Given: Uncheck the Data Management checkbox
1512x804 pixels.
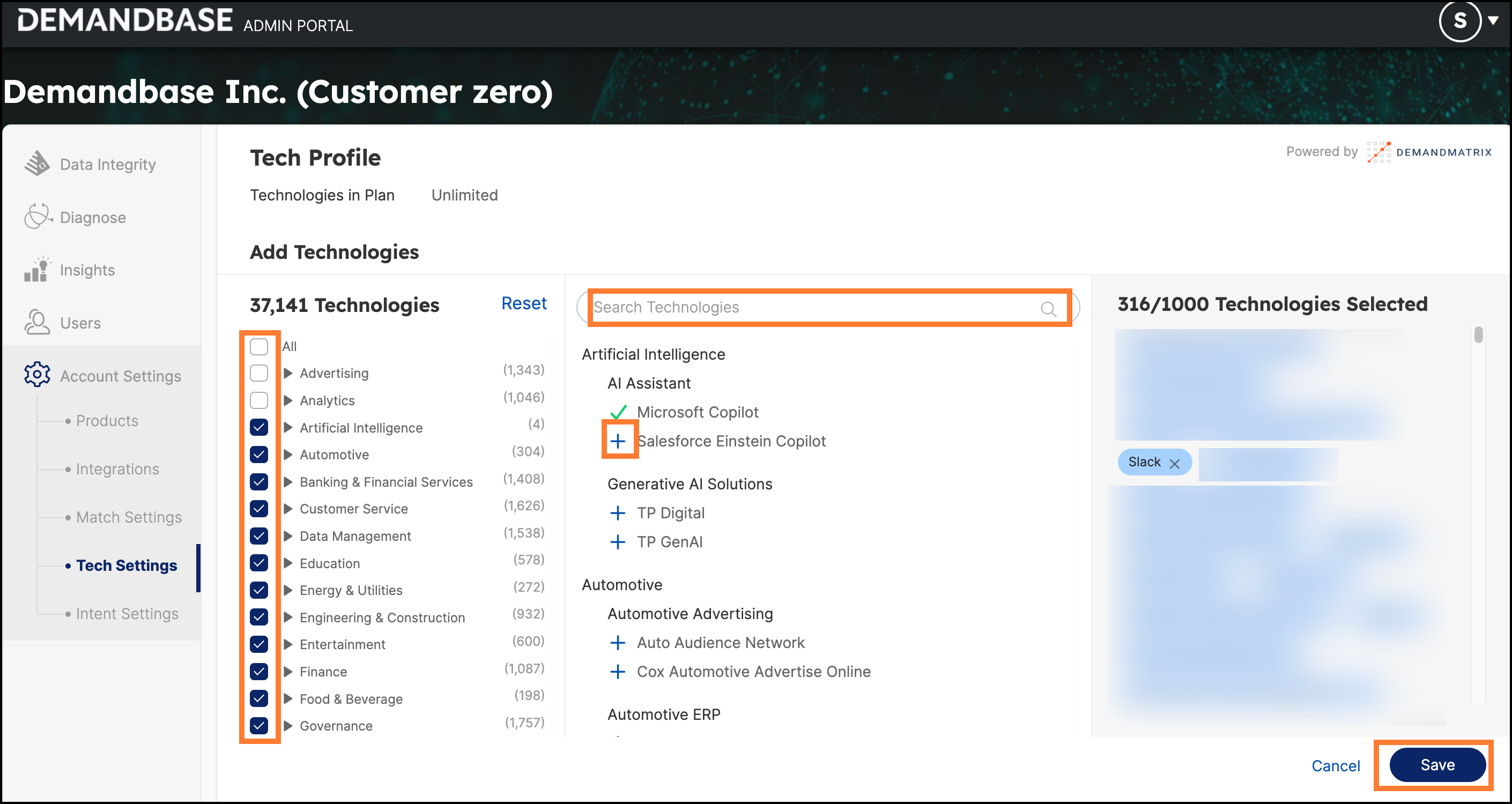Looking at the screenshot, I should click(259, 536).
